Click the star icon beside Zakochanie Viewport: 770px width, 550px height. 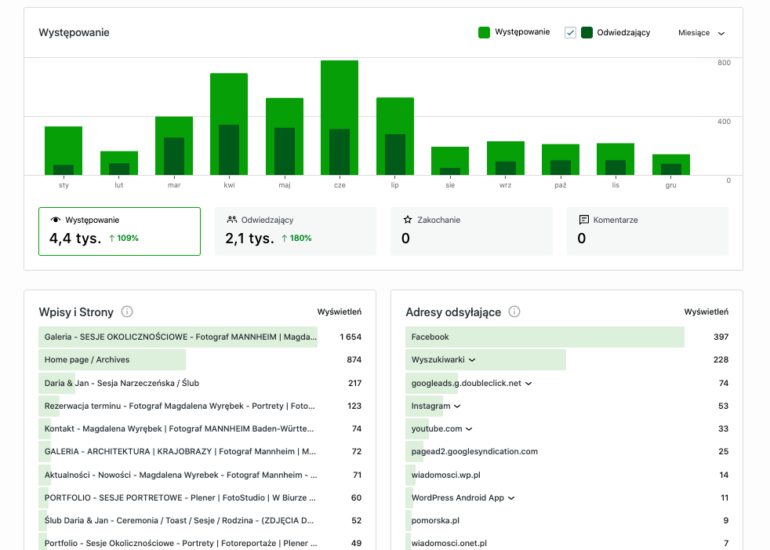click(407, 219)
